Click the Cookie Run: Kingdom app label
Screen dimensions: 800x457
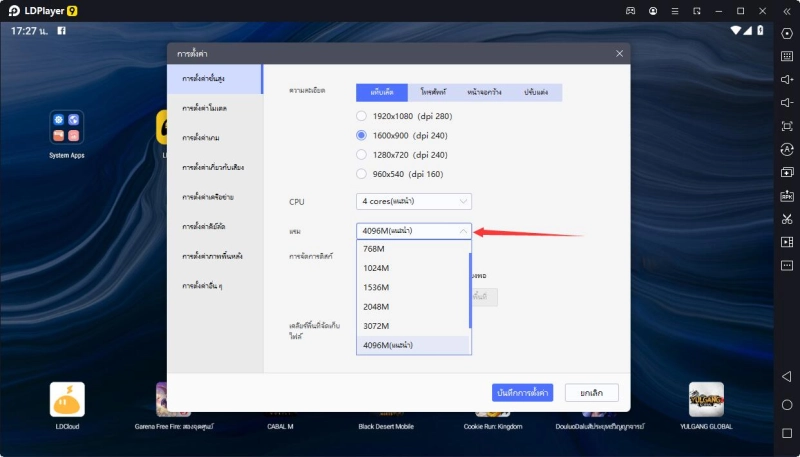[x=493, y=426]
